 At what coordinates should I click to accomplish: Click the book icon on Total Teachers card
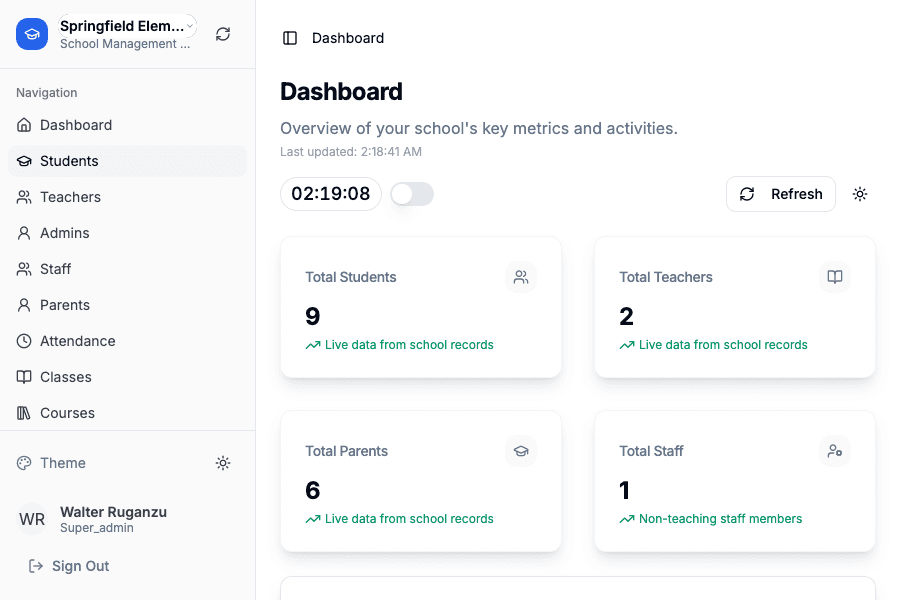[x=835, y=277]
